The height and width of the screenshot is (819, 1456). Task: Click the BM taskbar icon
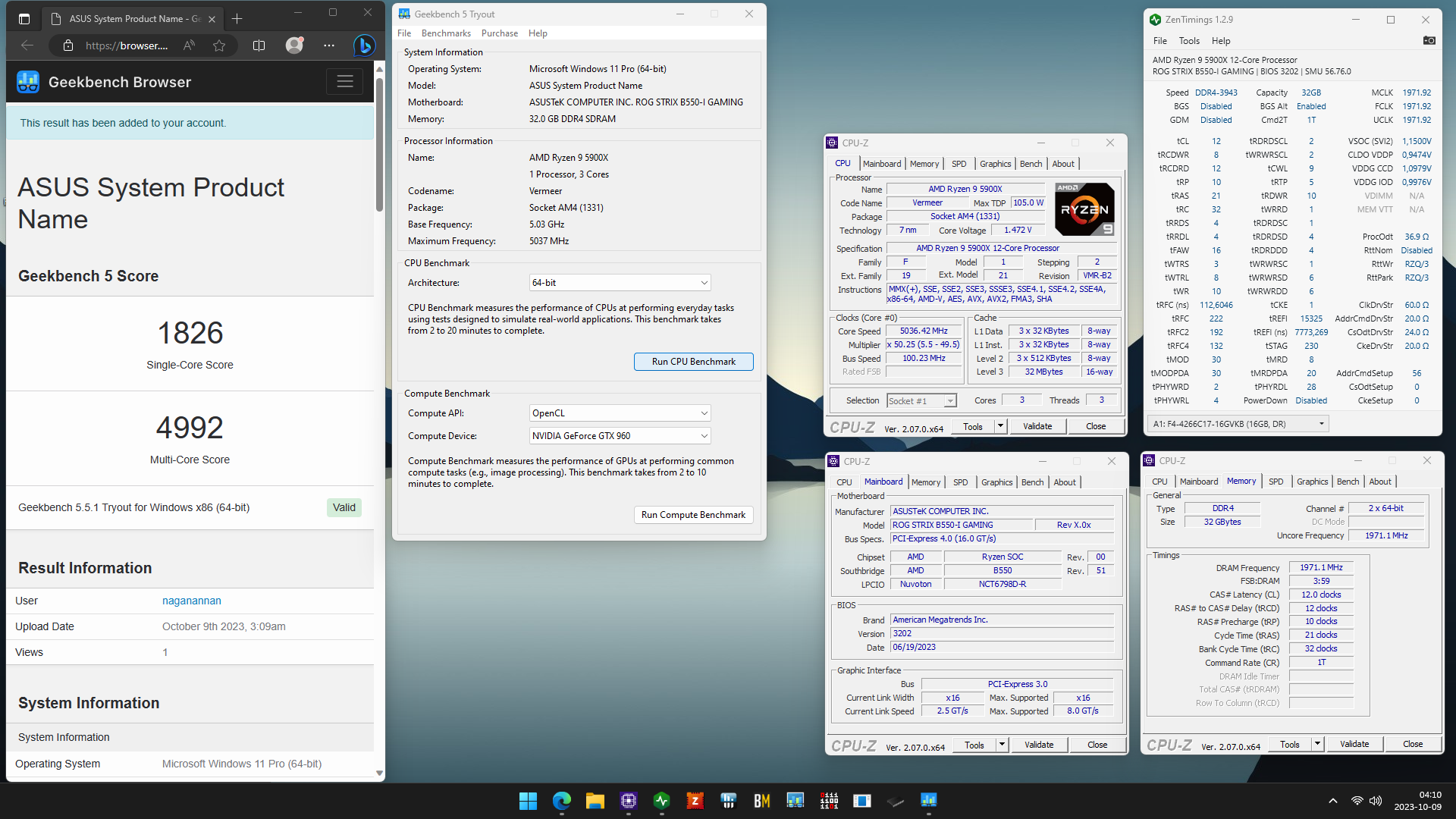pos(761,801)
